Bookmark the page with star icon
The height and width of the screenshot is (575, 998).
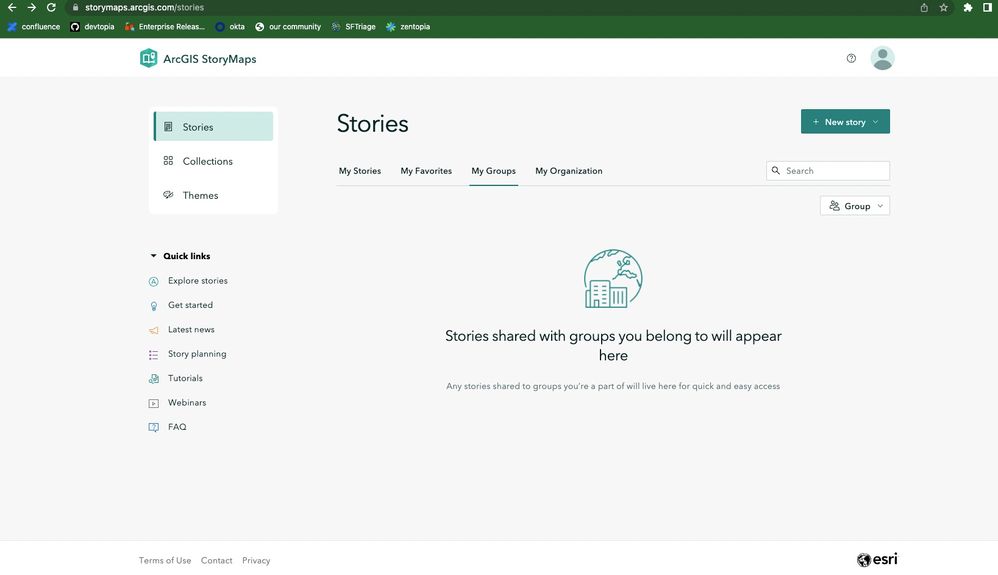pyautogui.click(x=943, y=8)
